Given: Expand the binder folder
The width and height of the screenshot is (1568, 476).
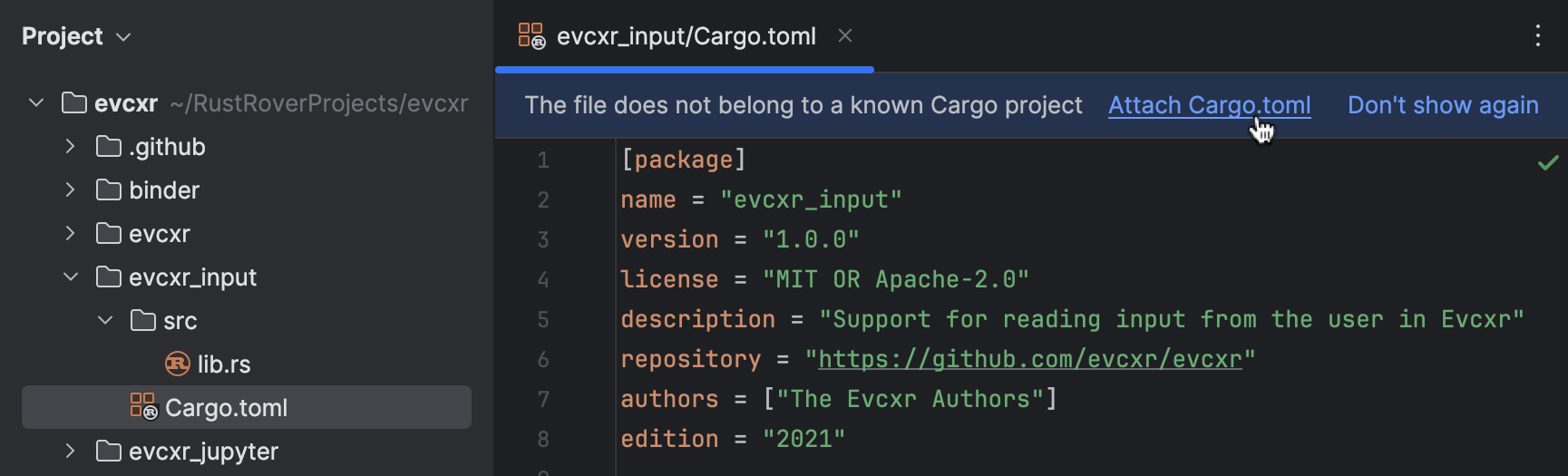Looking at the screenshot, I should (71, 190).
